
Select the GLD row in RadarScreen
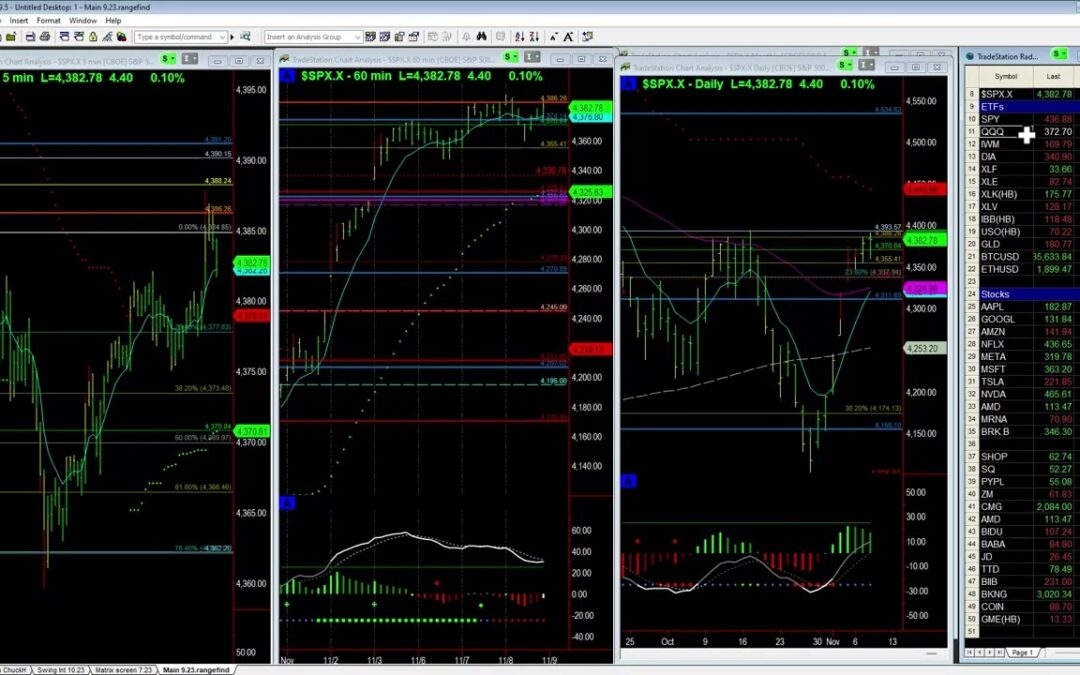(x=1022, y=244)
